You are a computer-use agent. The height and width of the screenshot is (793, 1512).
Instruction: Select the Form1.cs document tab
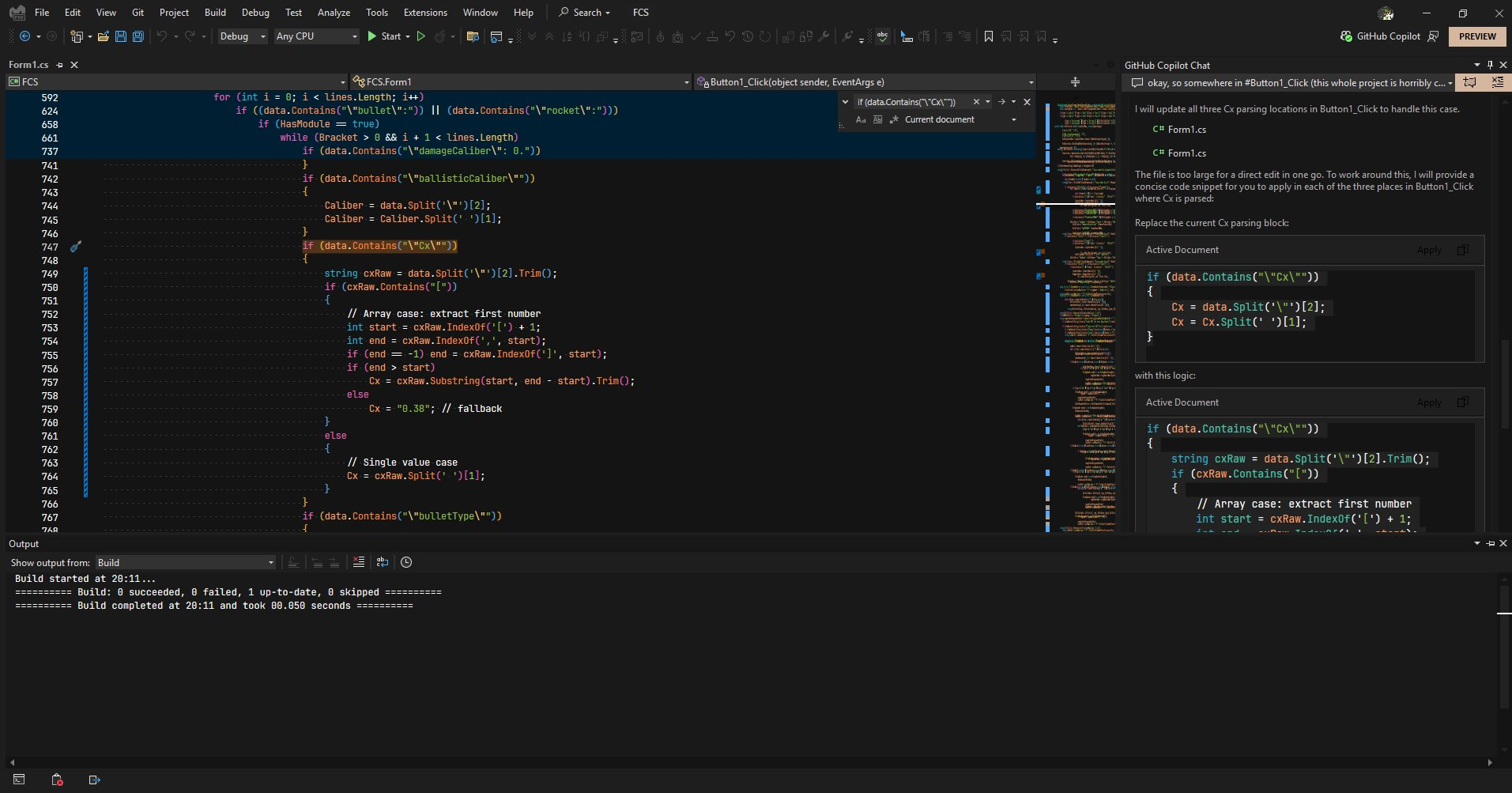28,65
